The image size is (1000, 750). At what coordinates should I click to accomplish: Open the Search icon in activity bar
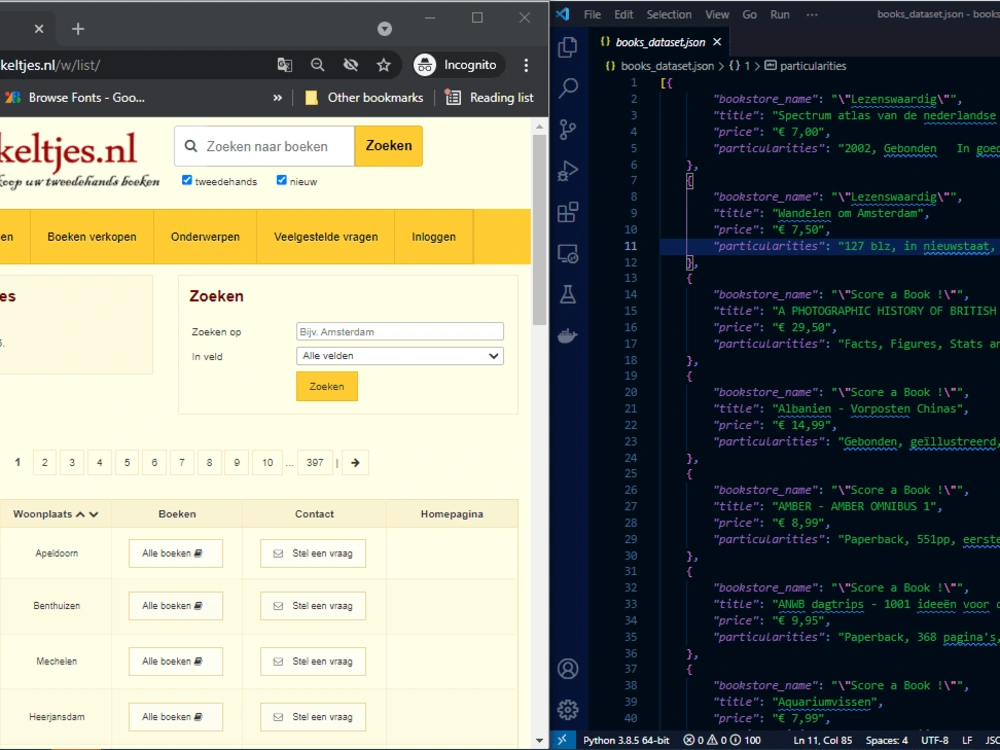click(568, 88)
